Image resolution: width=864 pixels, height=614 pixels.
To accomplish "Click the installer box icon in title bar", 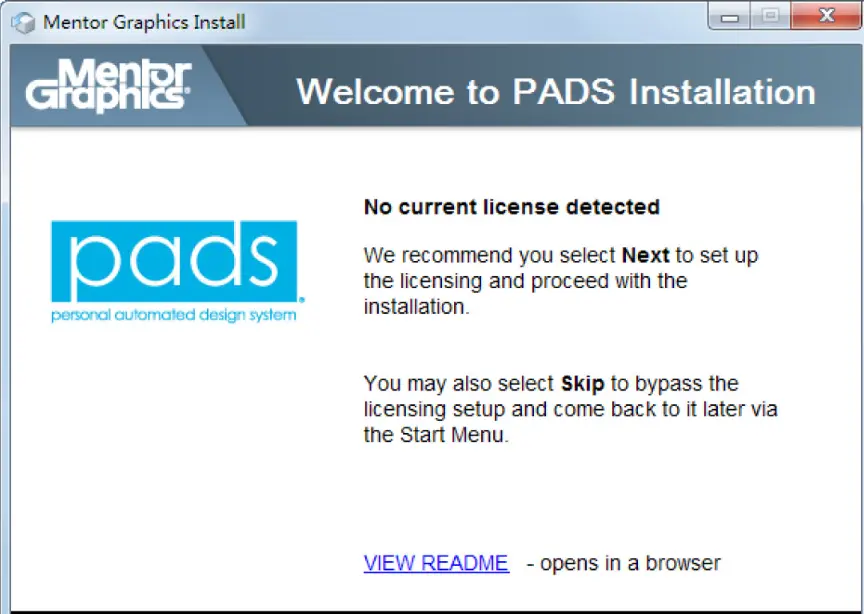I will click(23, 23).
